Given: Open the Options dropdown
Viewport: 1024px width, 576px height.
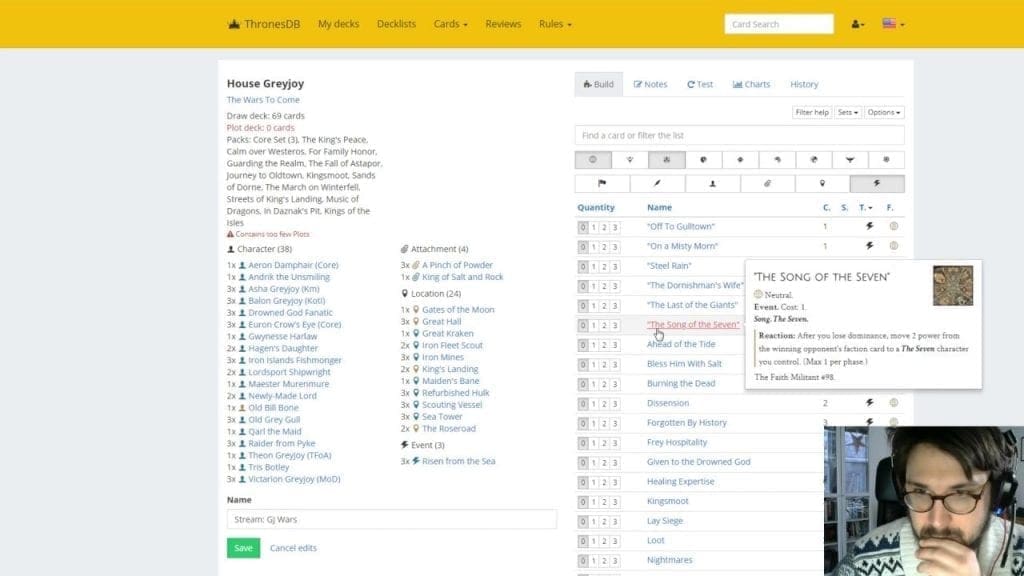Looking at the screenshot, I should coord(884,112).
